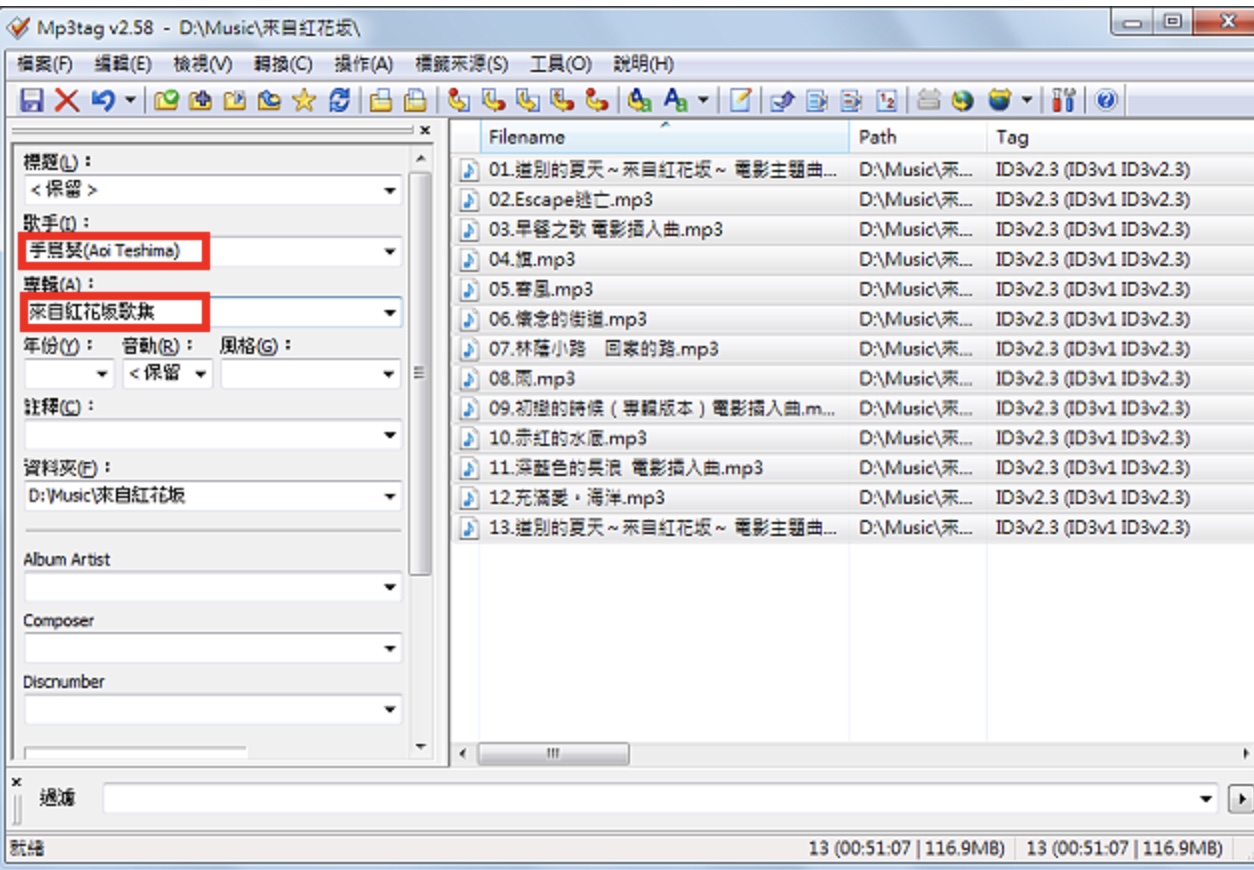Expand the 註釋 (Comment) field dropdown
Viewport: 1254px width, 870px height.
point(390,435)
